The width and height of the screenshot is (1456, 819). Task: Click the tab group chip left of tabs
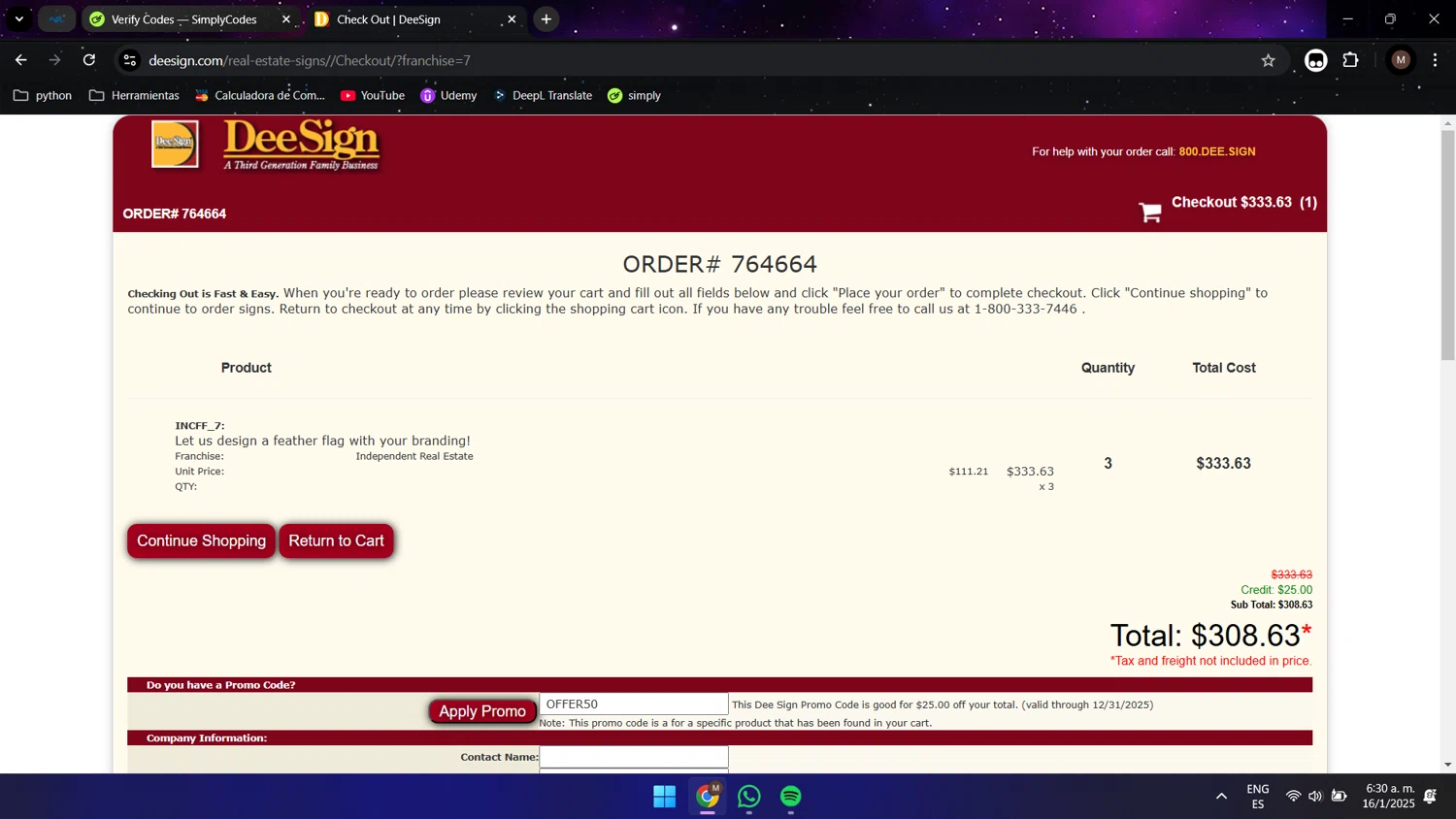57,19
